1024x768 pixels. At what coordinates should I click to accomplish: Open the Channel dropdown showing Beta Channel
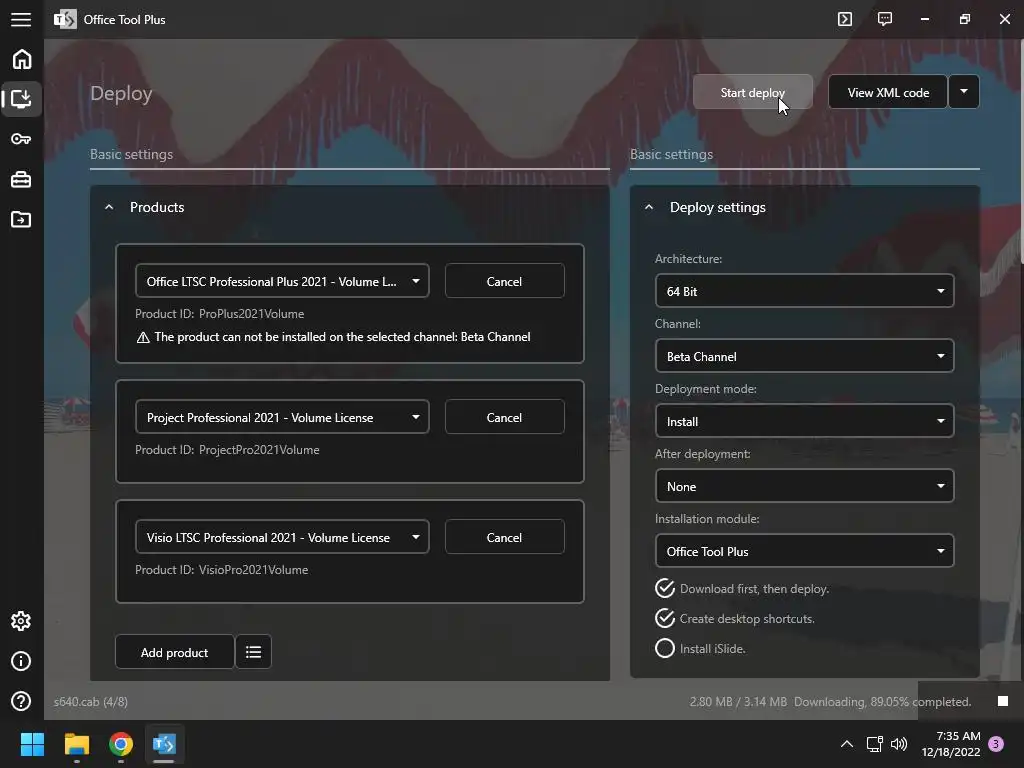[x=805, y=356]
